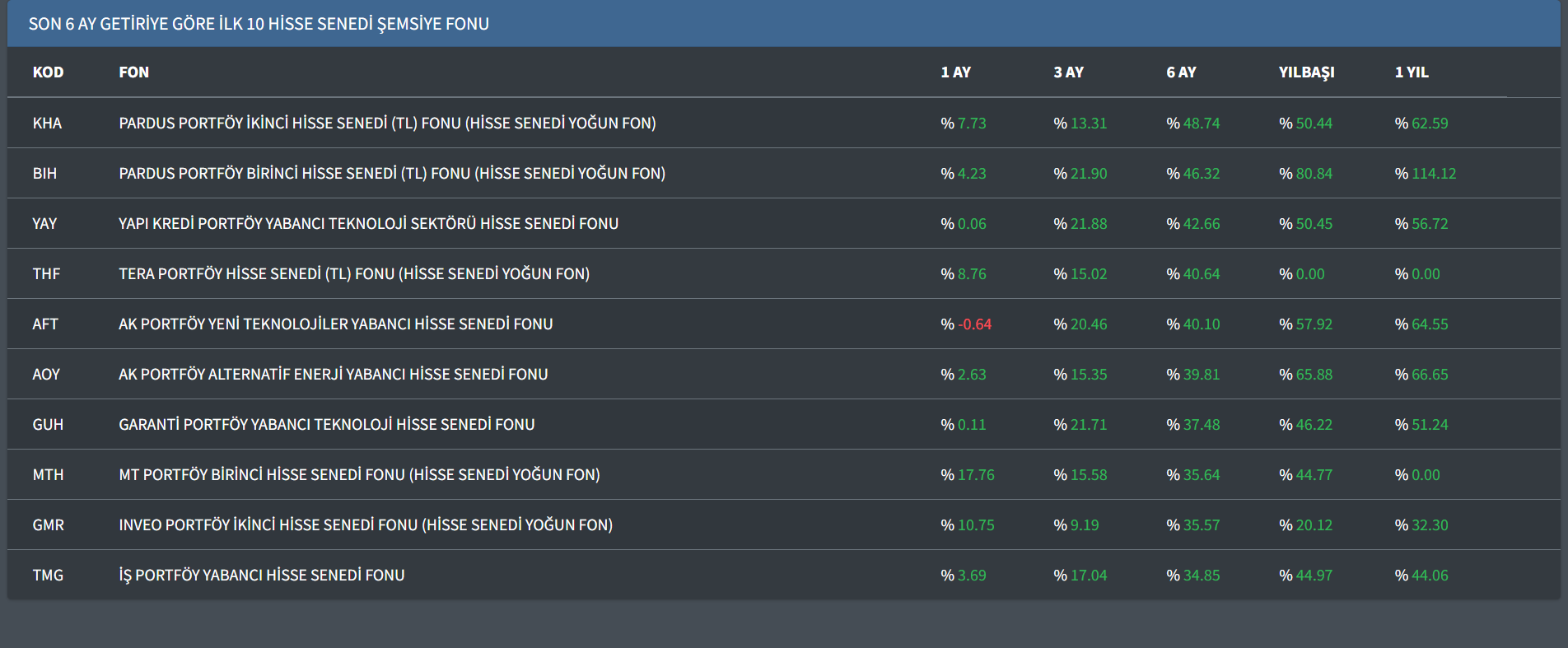Click the KHA fund code
This screenshot has height=648, width=1568.
(47, 124)
